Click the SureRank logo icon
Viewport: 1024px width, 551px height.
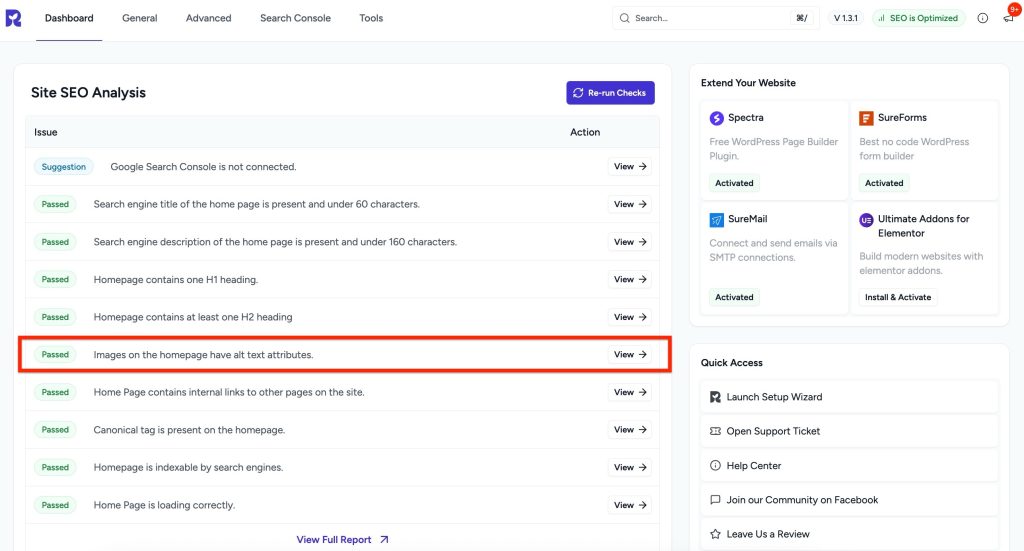(x=14, y=18)
